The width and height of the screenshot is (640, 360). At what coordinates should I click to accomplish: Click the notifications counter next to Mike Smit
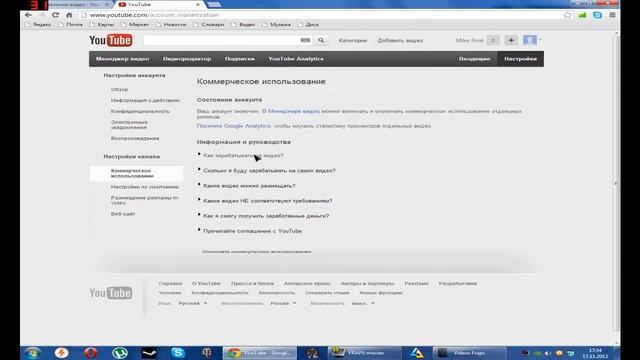point(493,40)
